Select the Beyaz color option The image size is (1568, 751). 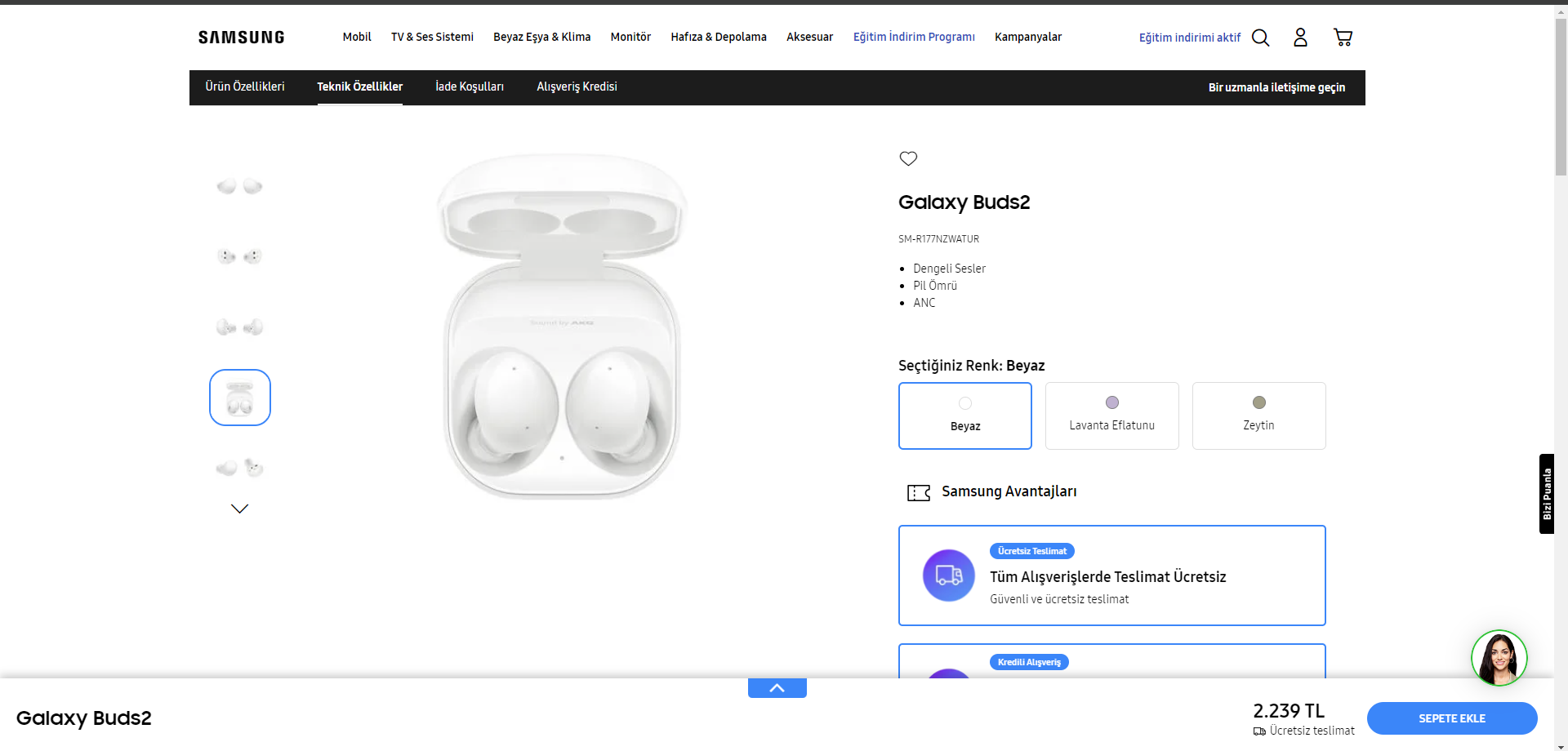pos(964,415)
